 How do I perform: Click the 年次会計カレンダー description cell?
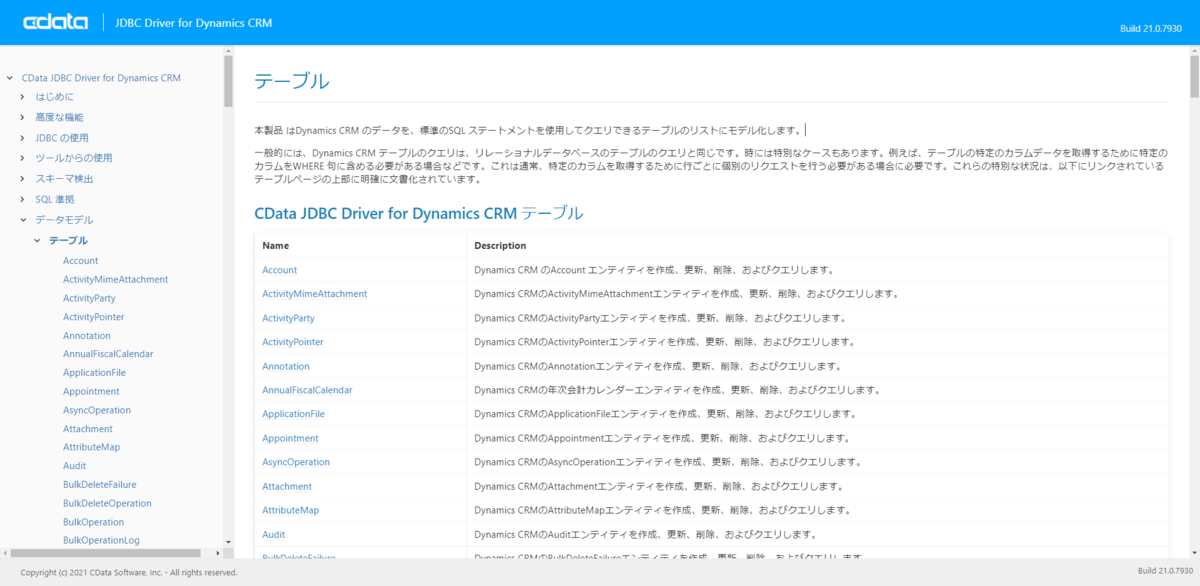818,390
